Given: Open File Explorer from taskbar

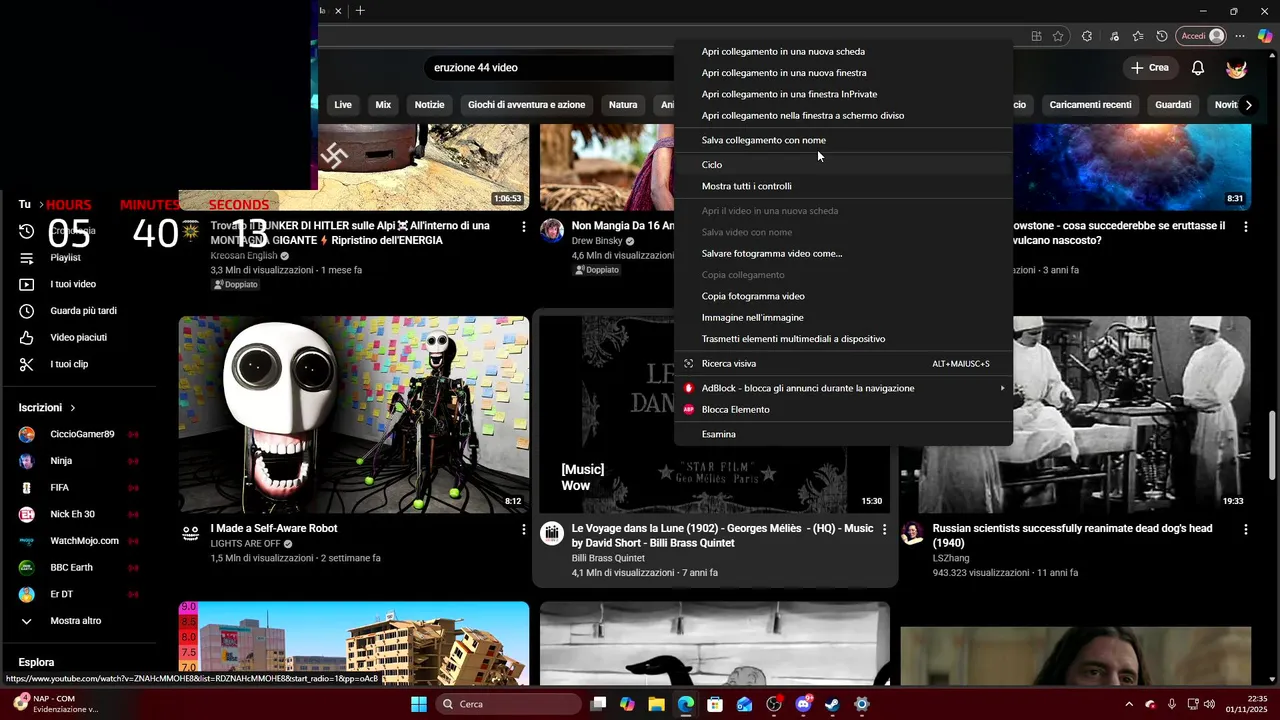Looking at the screenshot, I should [657, 704].
